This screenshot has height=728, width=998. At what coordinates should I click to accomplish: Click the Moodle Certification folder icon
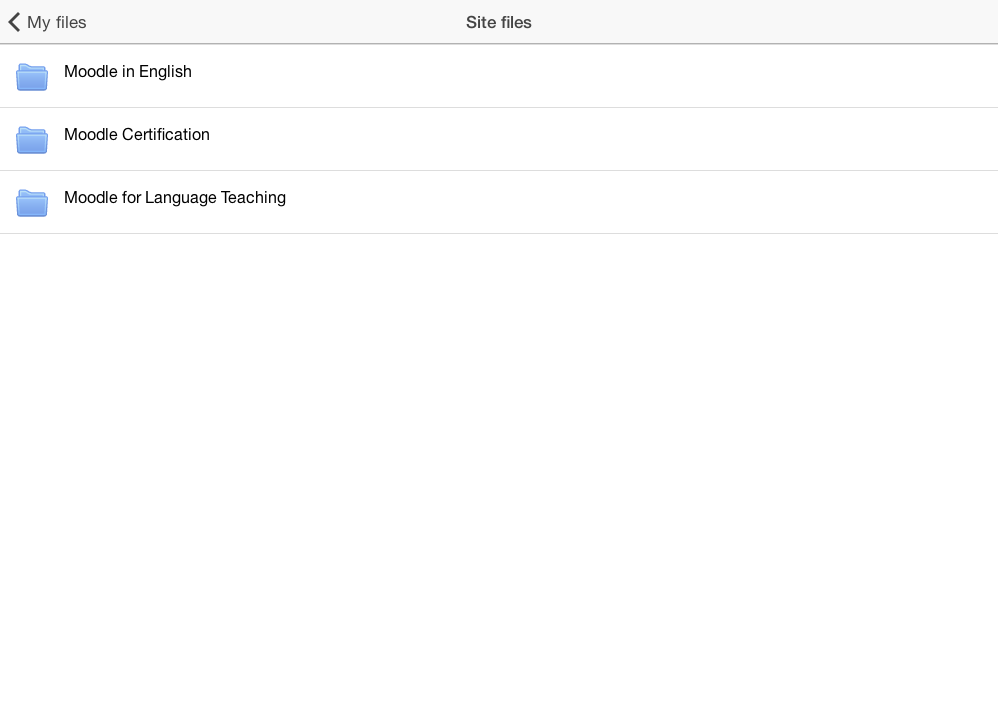coord(32,140)
